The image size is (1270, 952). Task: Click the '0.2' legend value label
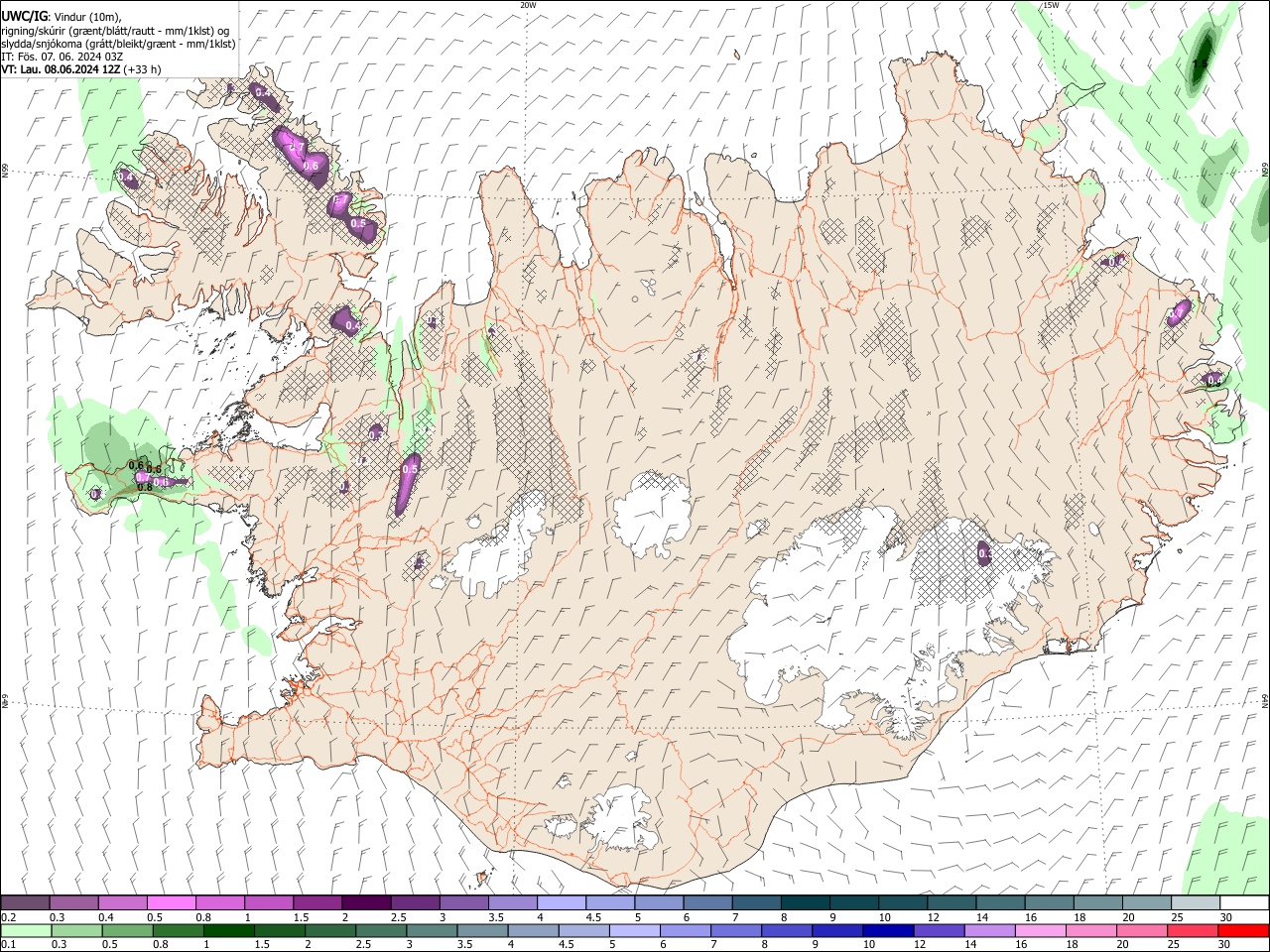[9, 917]
